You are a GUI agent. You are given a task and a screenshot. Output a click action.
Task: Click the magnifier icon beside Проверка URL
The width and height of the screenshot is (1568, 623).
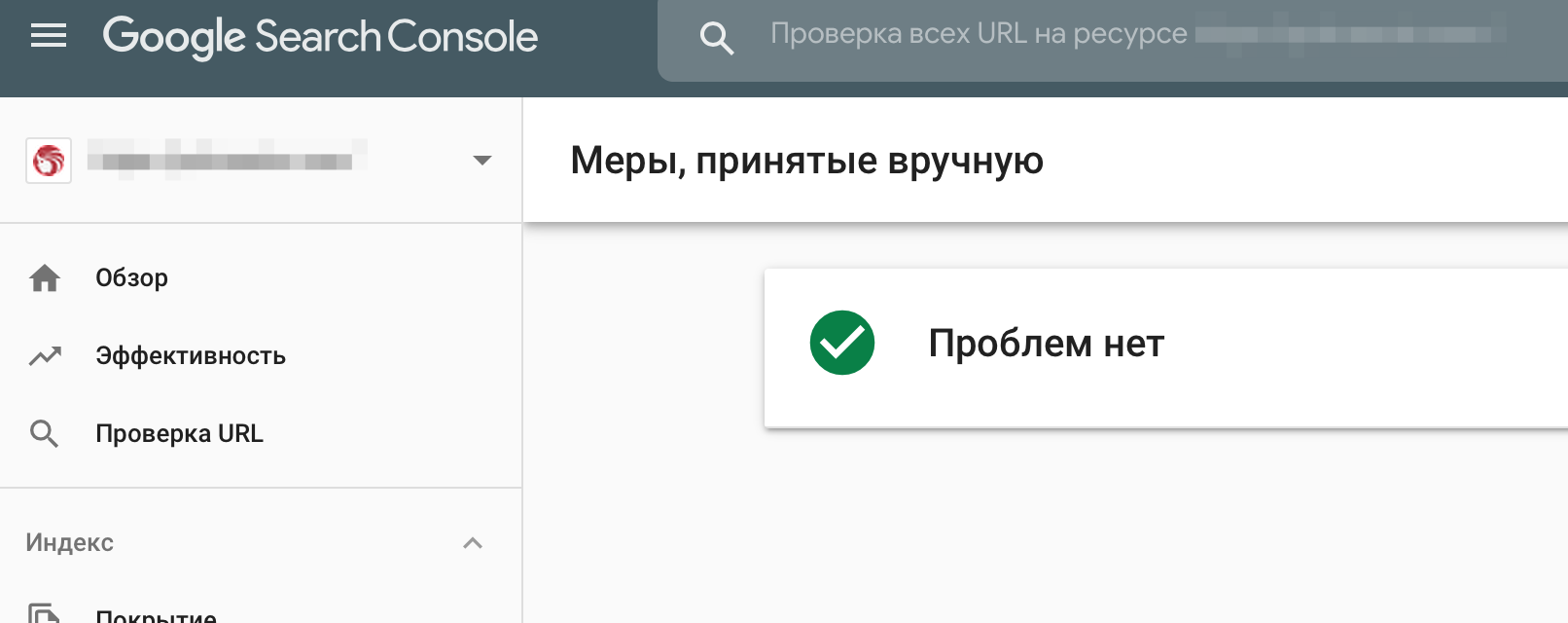45,434
